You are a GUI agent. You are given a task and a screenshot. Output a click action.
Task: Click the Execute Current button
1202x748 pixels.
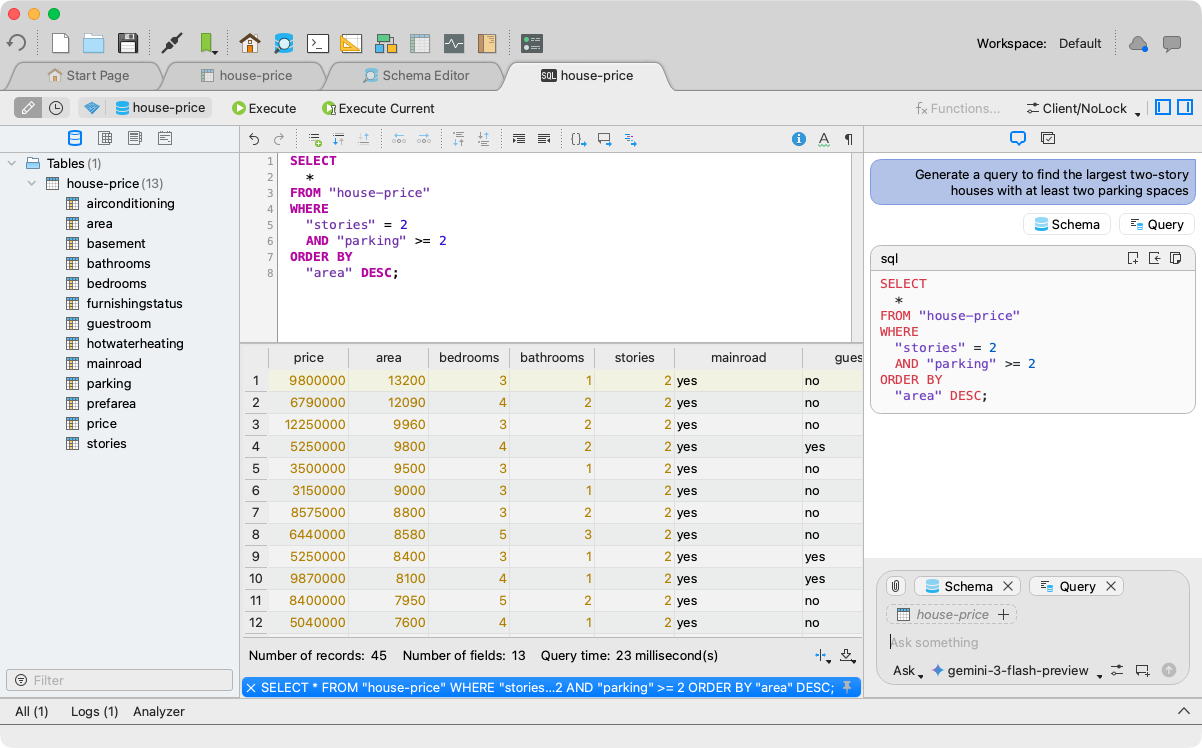(x=378, y=108)
